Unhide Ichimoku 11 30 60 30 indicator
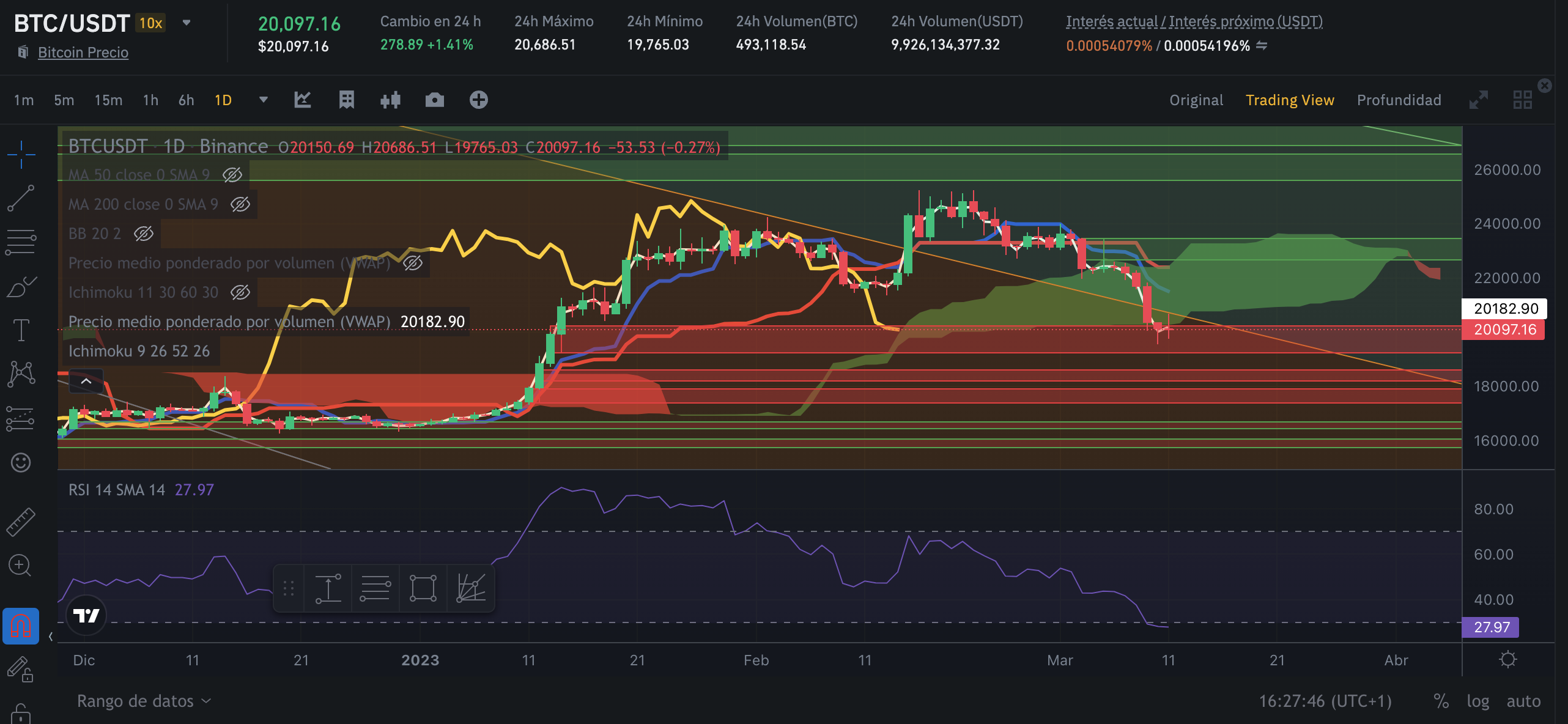The image size is (1568, 724). click(x=240, y=292)
